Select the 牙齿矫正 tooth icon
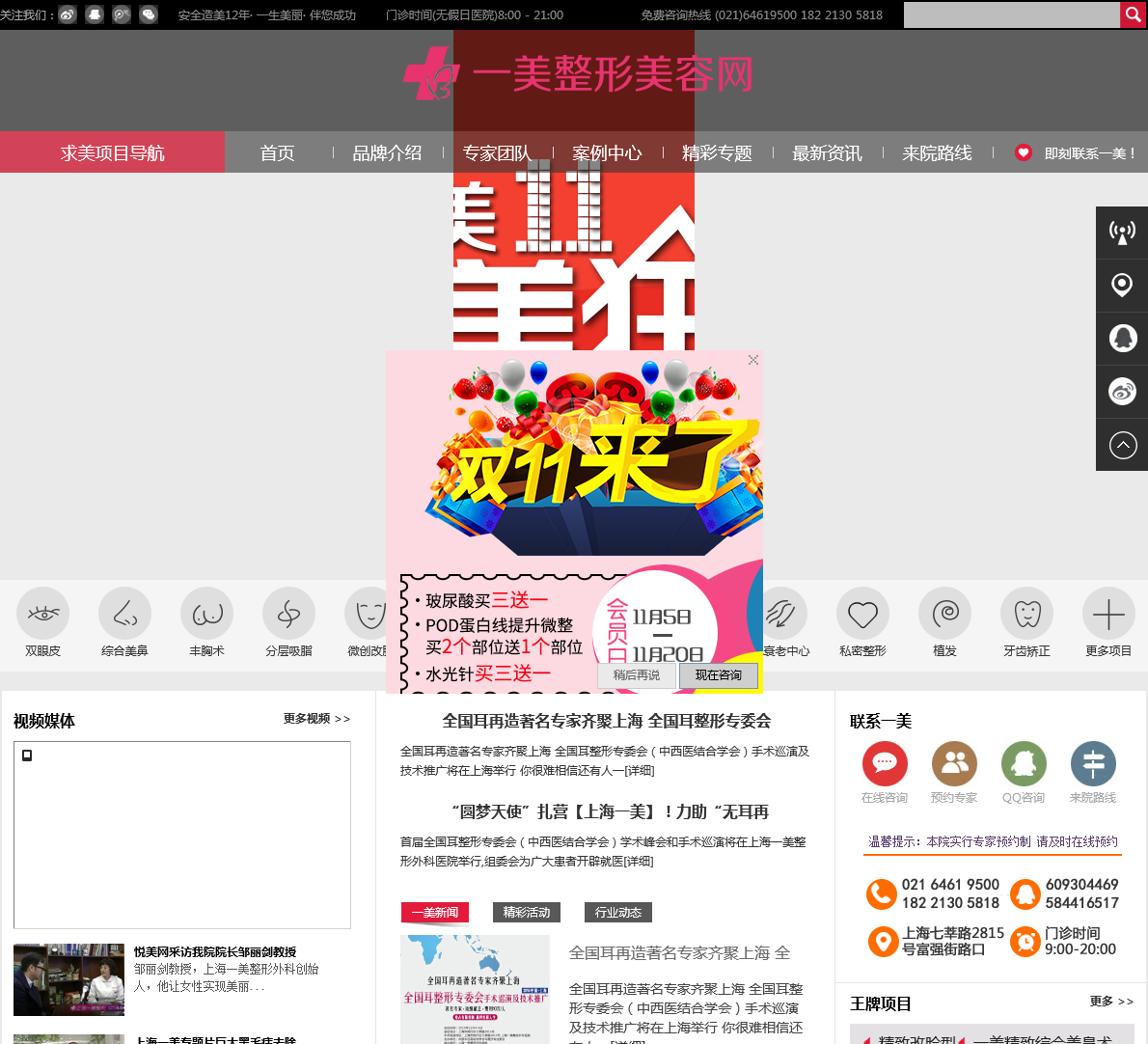This screenshot has width=1148, height=1044. coord(1027,614)
